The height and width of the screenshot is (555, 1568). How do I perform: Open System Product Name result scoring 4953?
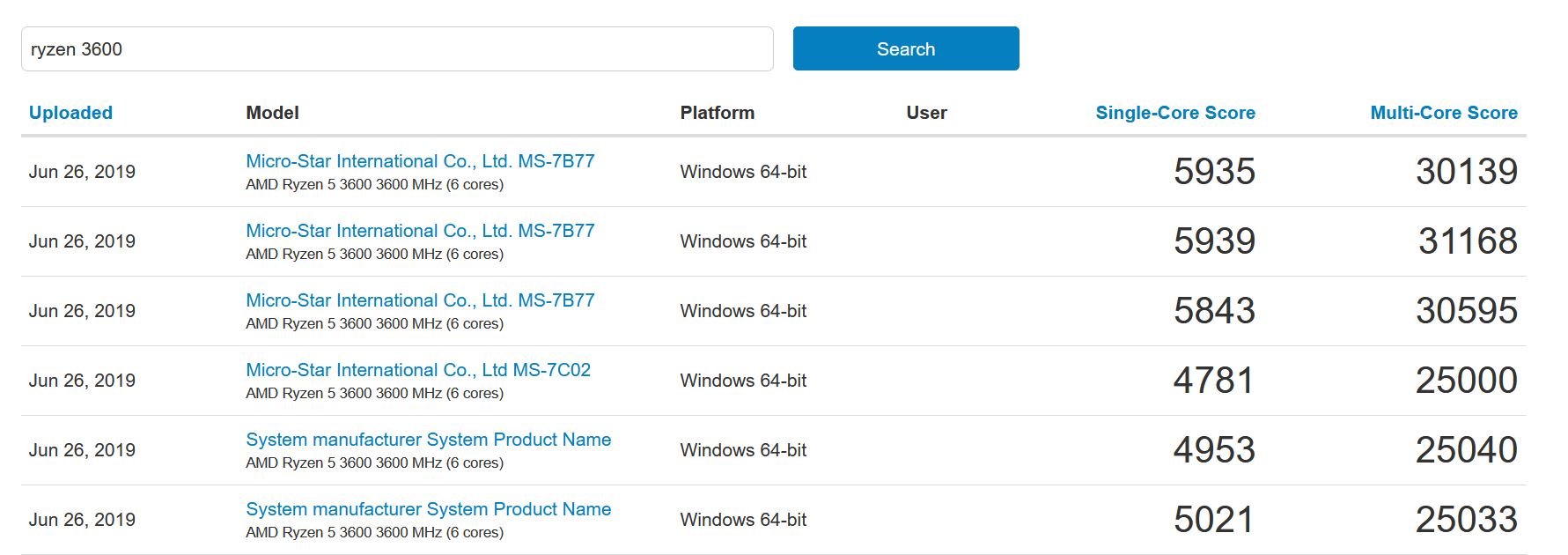pyautogui.click(x=428, y=440)
